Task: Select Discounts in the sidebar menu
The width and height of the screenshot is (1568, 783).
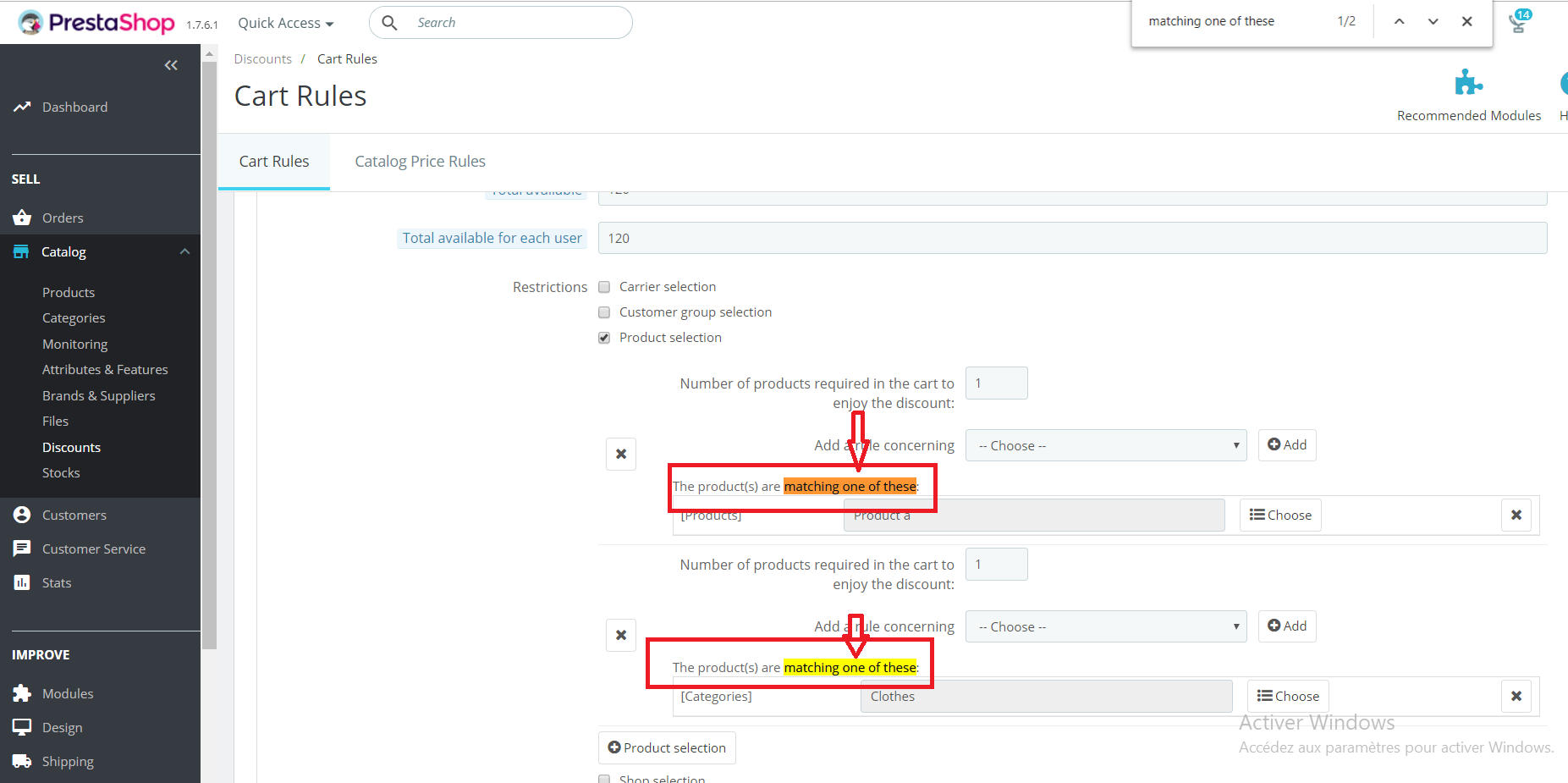Action: click(71, 447)
